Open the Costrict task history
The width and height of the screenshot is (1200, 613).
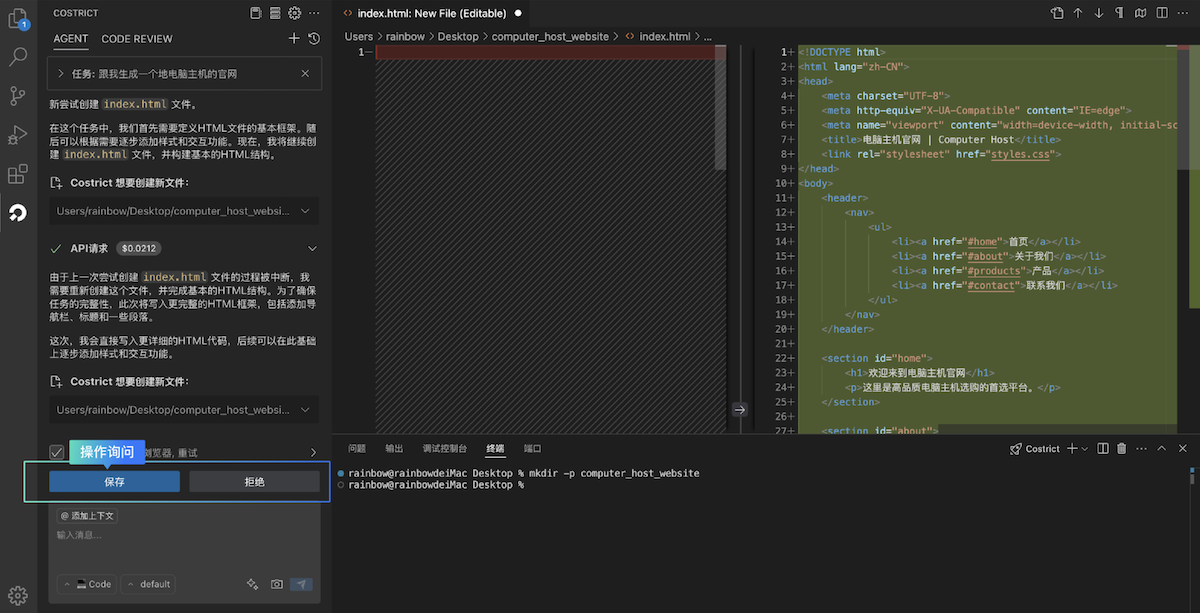pos(314,38)
